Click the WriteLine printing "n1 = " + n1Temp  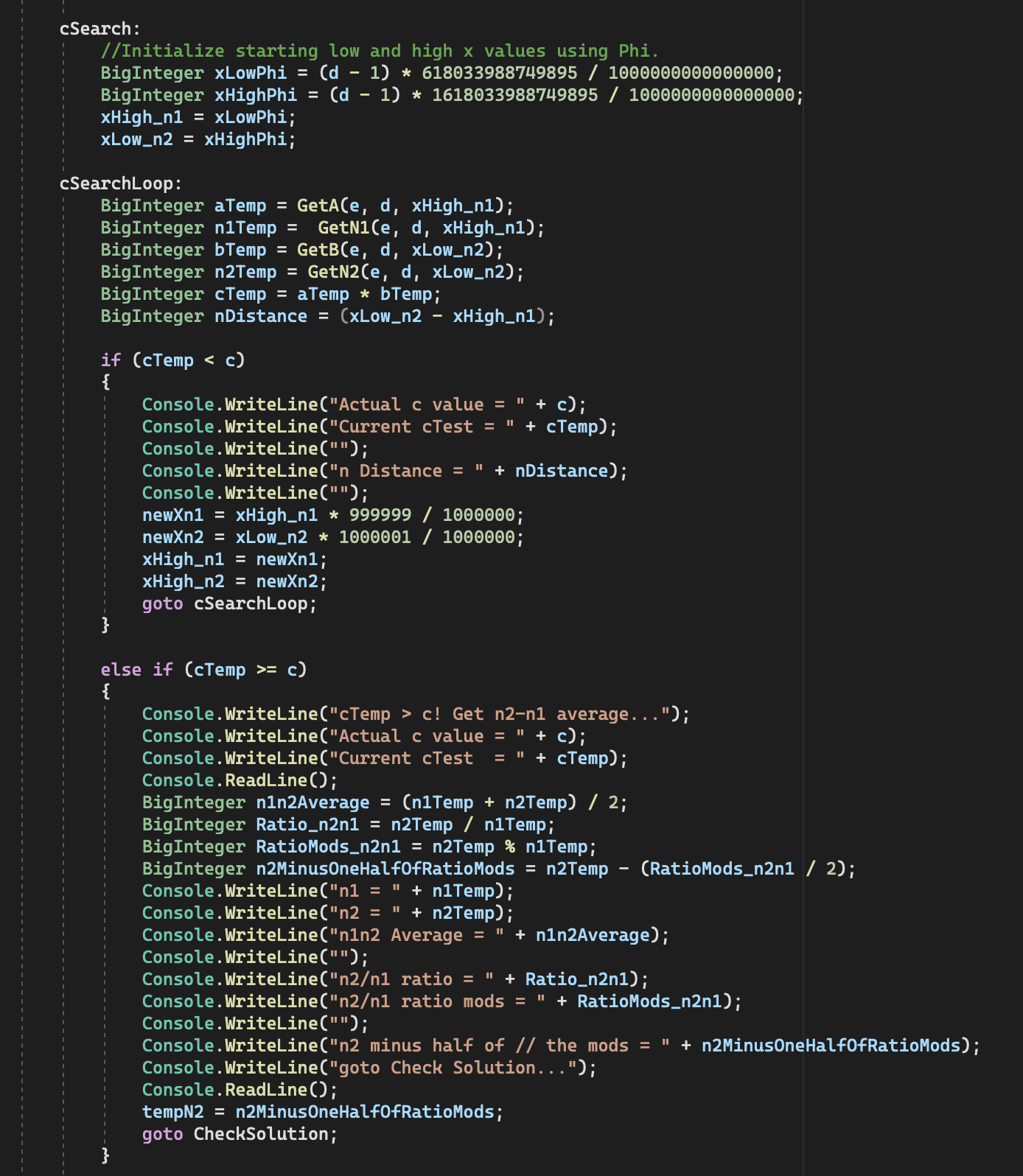pyautogui.click(x=328, y=891)
